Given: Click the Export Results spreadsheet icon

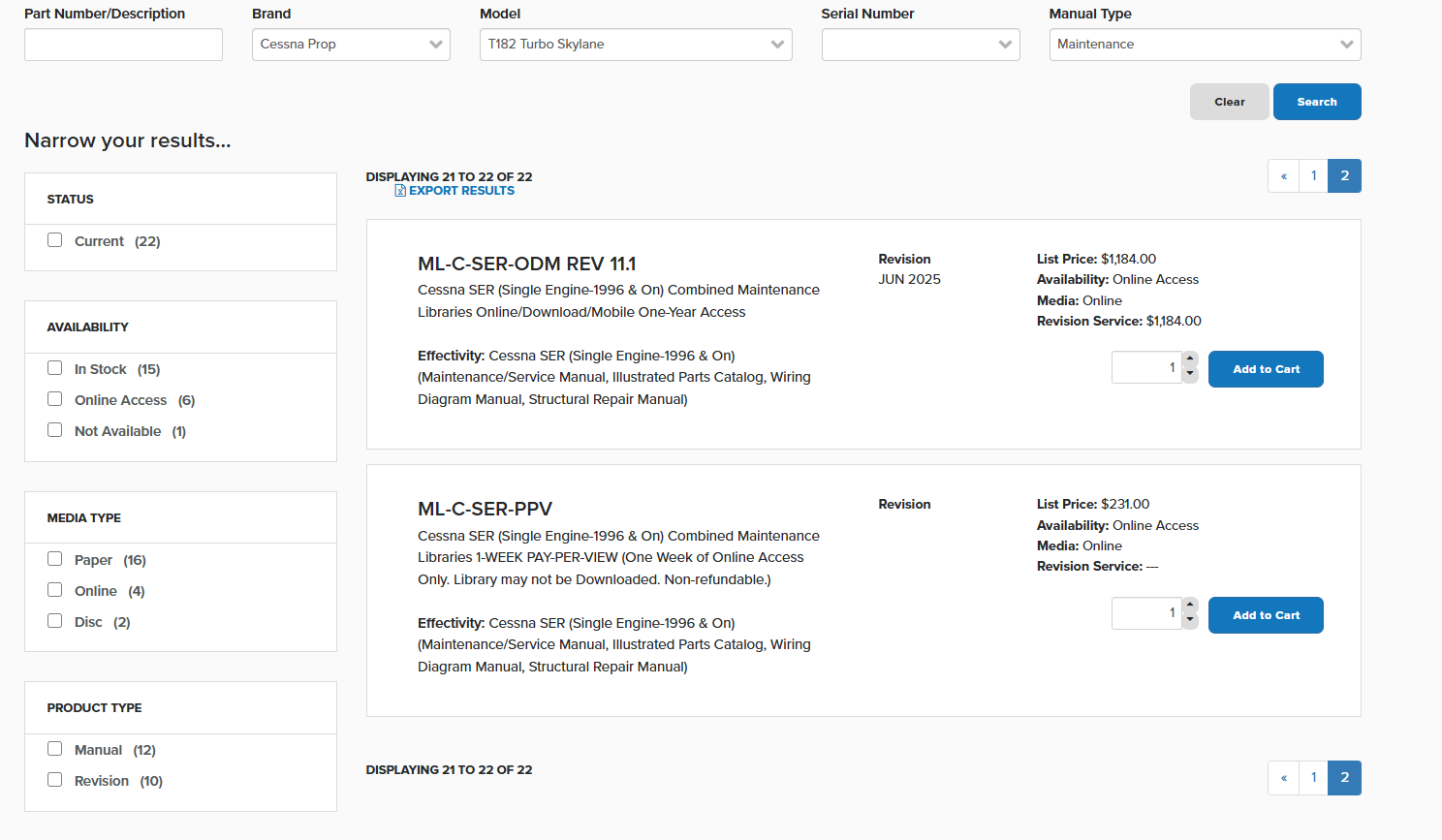Looking at the screenshot, I should (400, 191).
